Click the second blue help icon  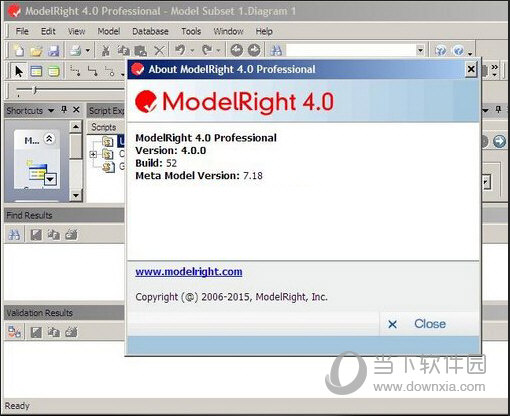[459, 50]
